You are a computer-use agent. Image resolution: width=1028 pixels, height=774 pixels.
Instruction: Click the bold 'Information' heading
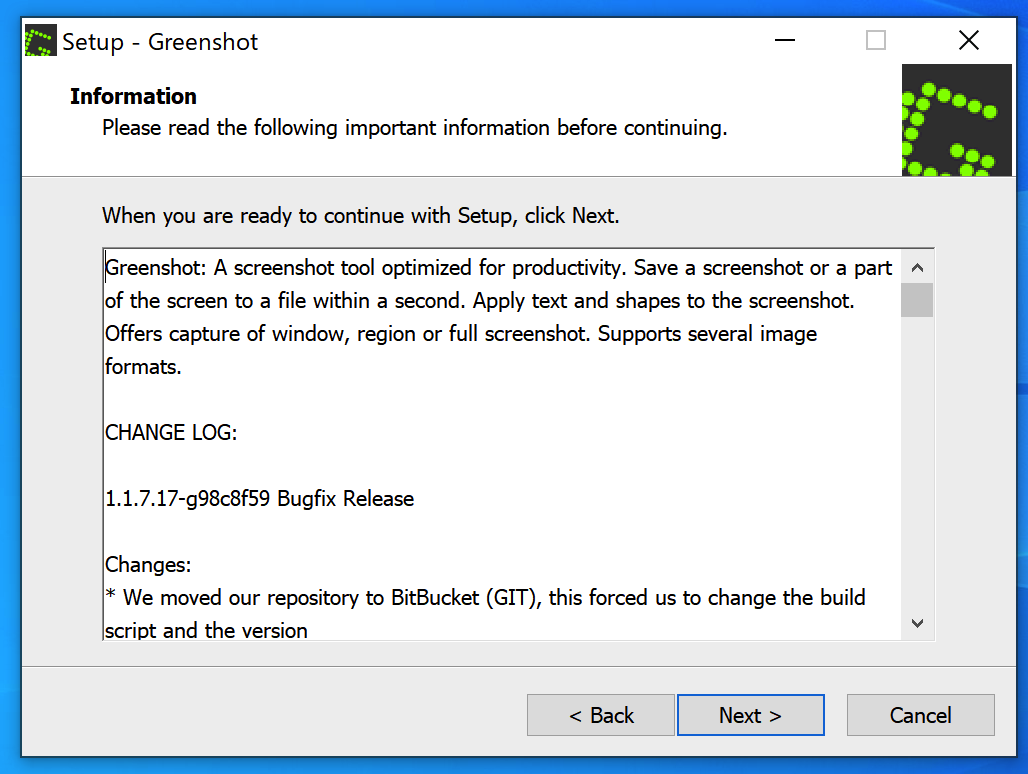133,96
